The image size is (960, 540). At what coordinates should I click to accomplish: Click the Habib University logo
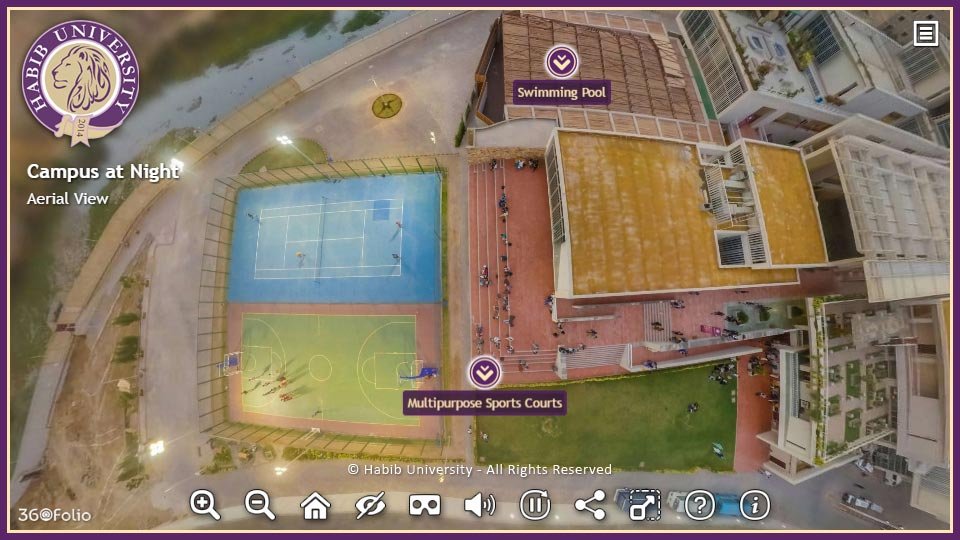[80, 80]
